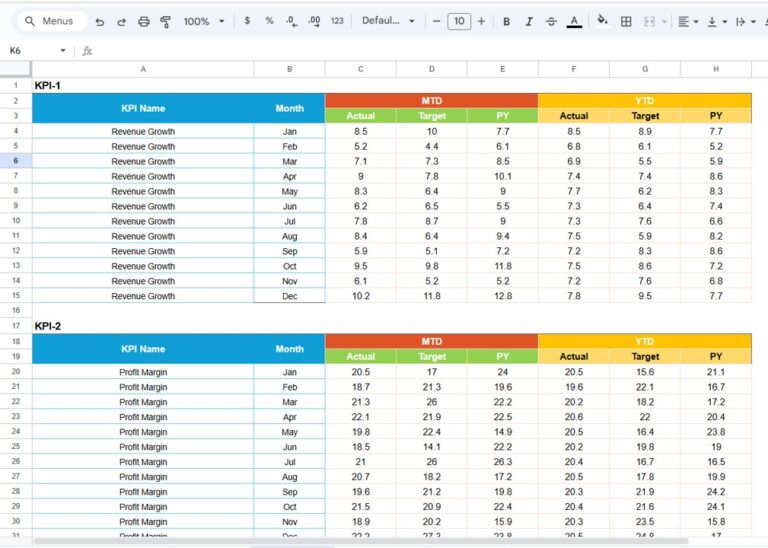Select the MTD PY 10.1 cell for Apr
This screenshot has width=768, height=548.
click(503, 176)
